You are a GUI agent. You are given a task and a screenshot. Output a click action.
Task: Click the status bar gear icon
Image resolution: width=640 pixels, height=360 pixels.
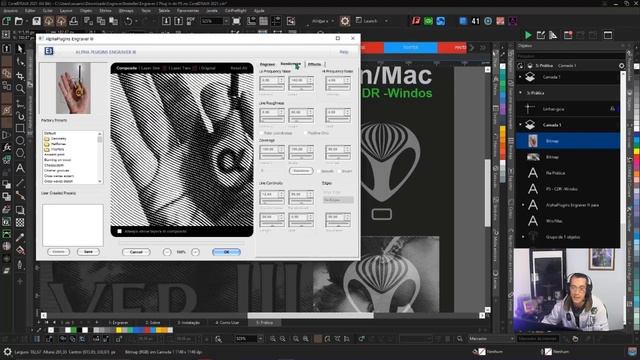pos(7,351)
